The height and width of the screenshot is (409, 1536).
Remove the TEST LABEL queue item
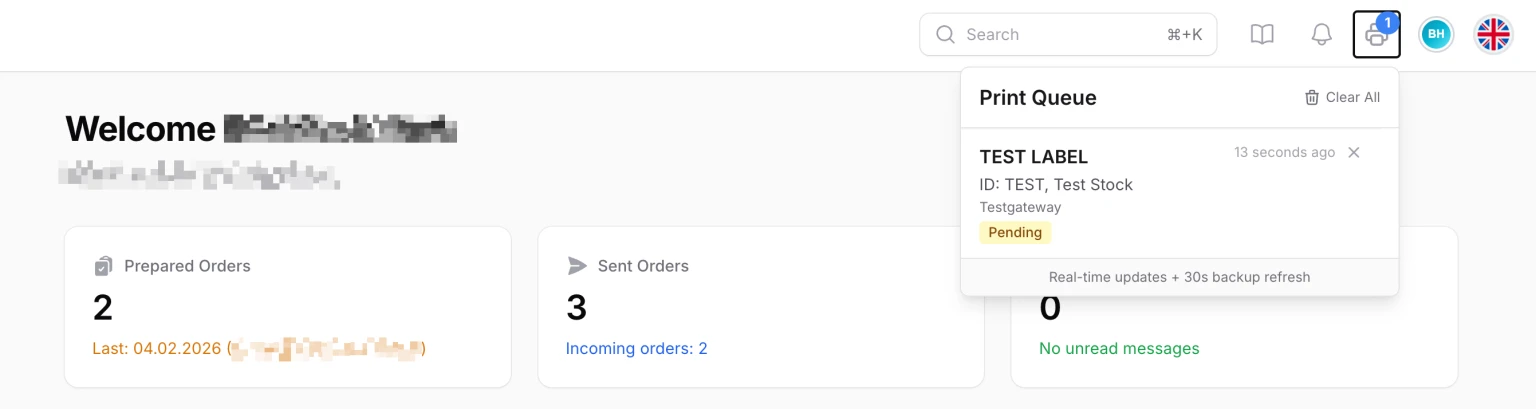pyautogui.click(x=1354, y=152)
